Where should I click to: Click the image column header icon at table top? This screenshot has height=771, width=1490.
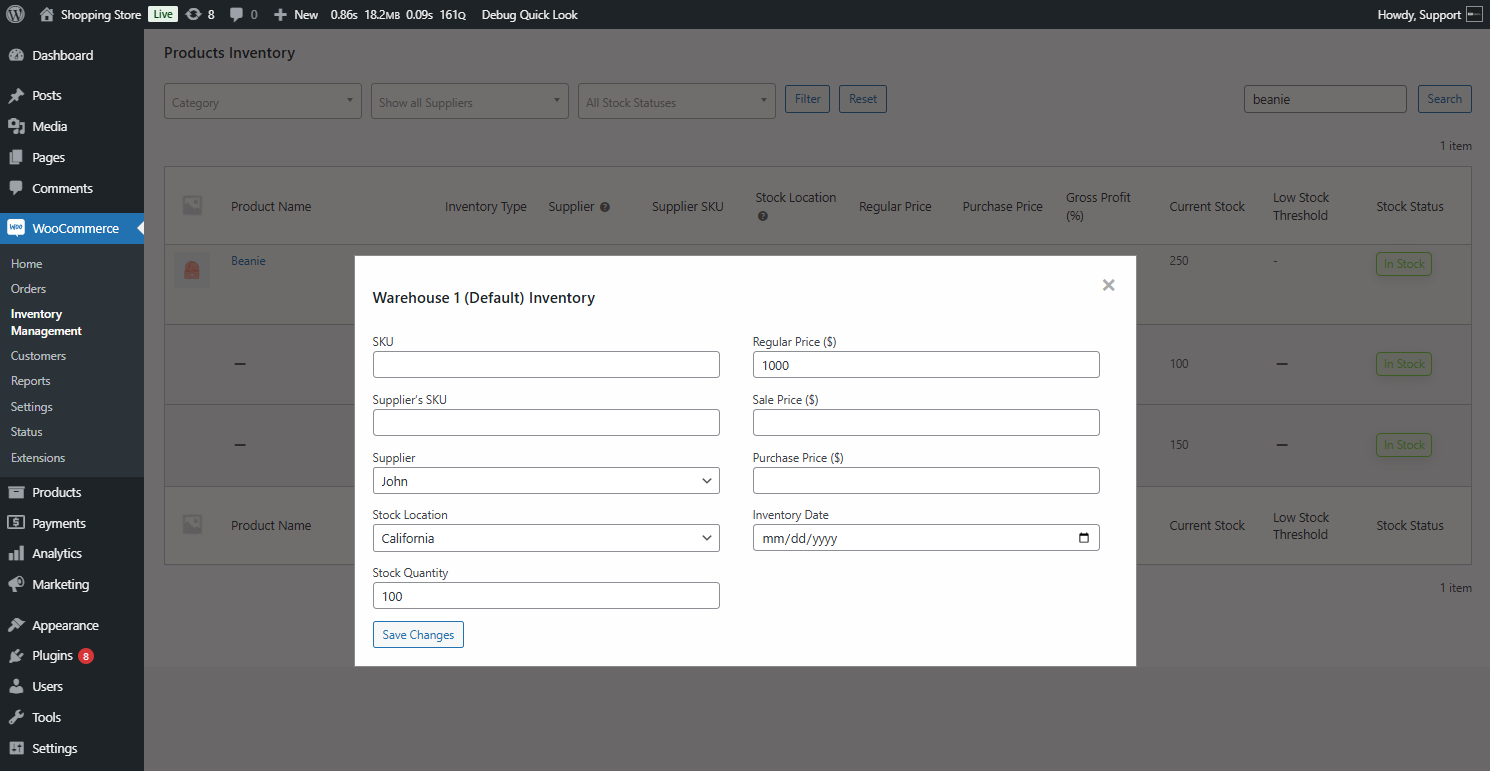click(x=192, y=205)
